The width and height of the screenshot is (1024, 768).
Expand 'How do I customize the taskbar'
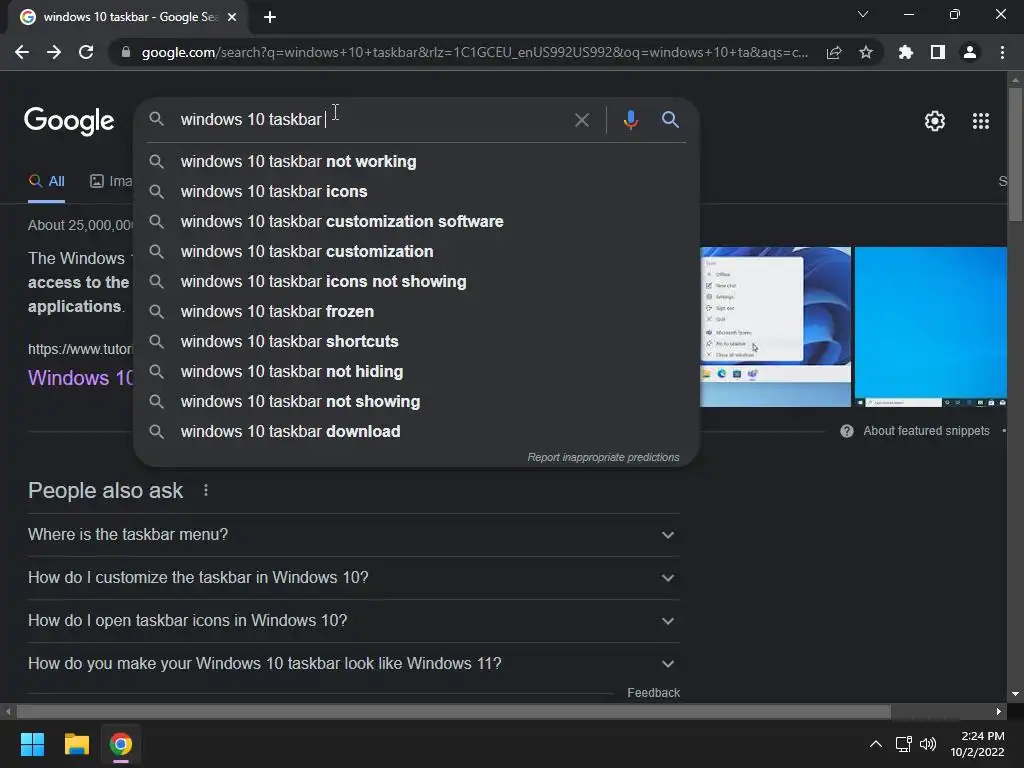coord(353,578)
